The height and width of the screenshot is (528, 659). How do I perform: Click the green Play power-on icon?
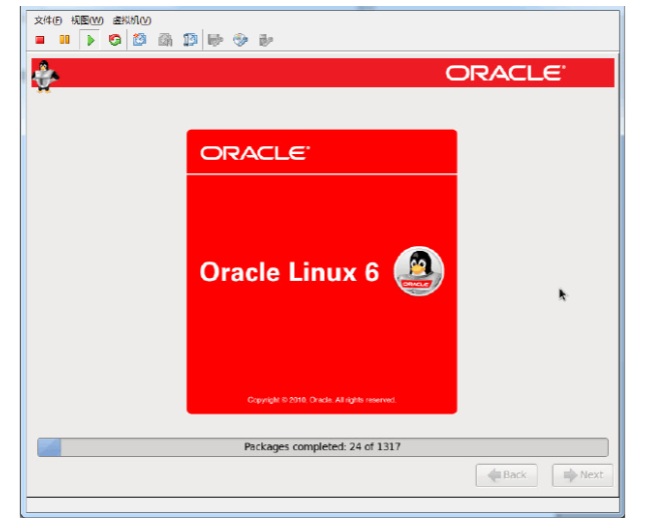[90, 40]
